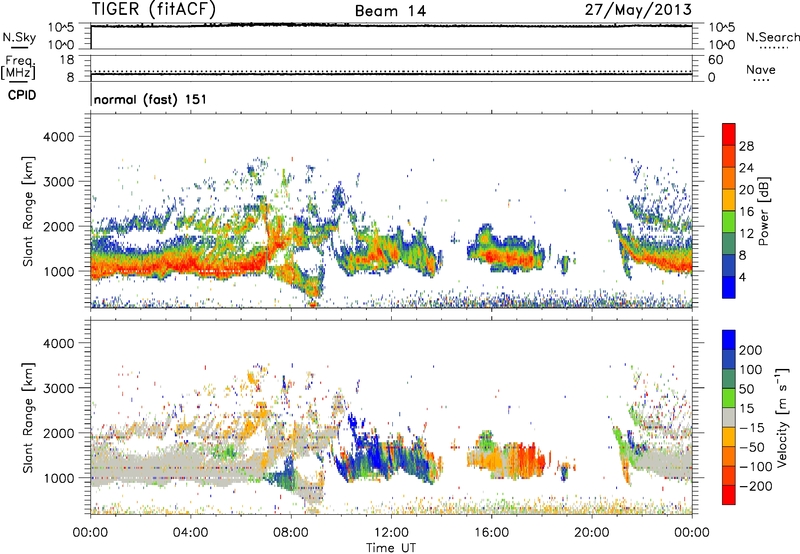Click the '4' label on the power scale
Viewport: 800px width, 554px height.
coord(743,277)
